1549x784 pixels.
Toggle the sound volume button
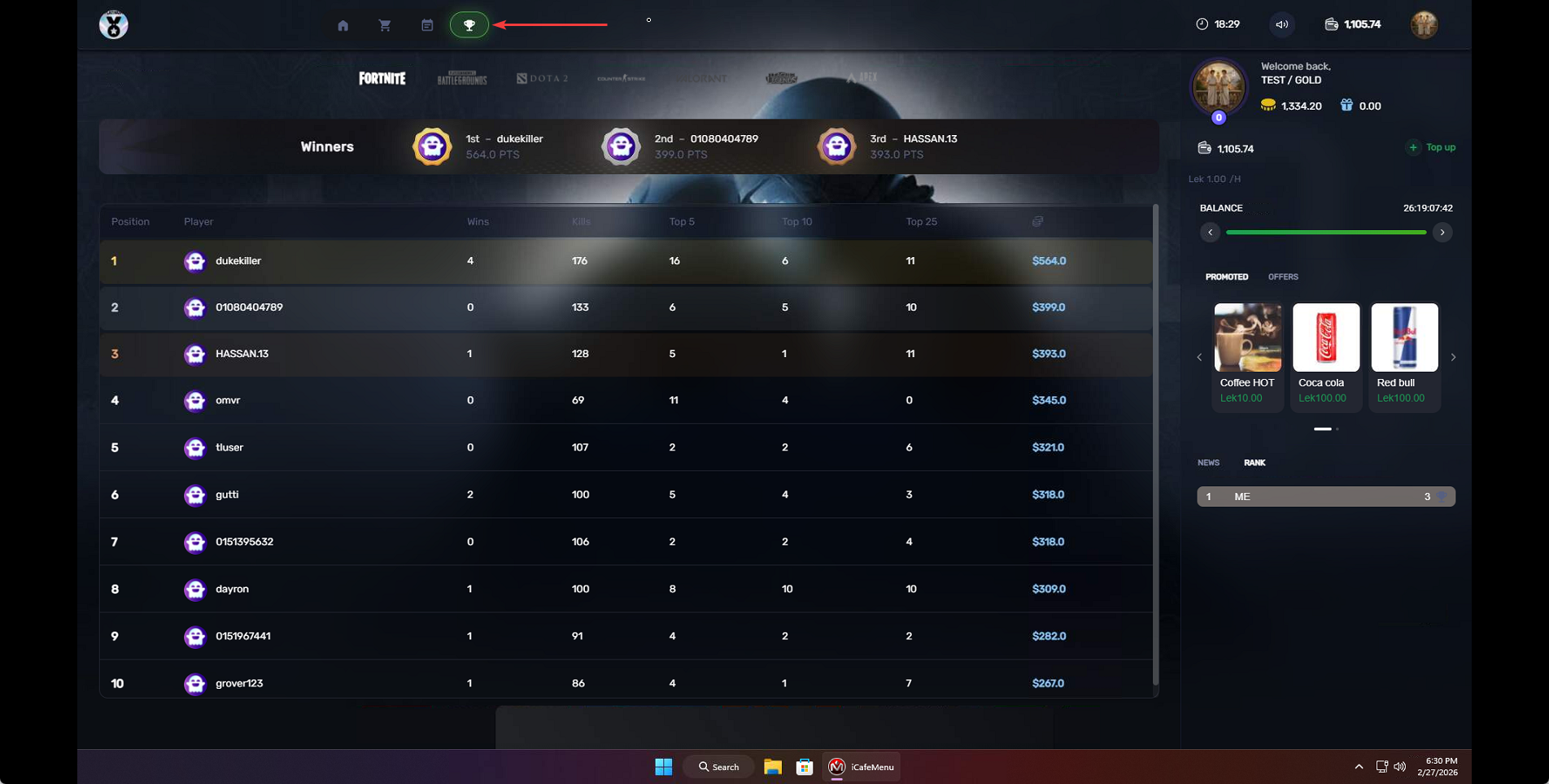point(1282,24)
